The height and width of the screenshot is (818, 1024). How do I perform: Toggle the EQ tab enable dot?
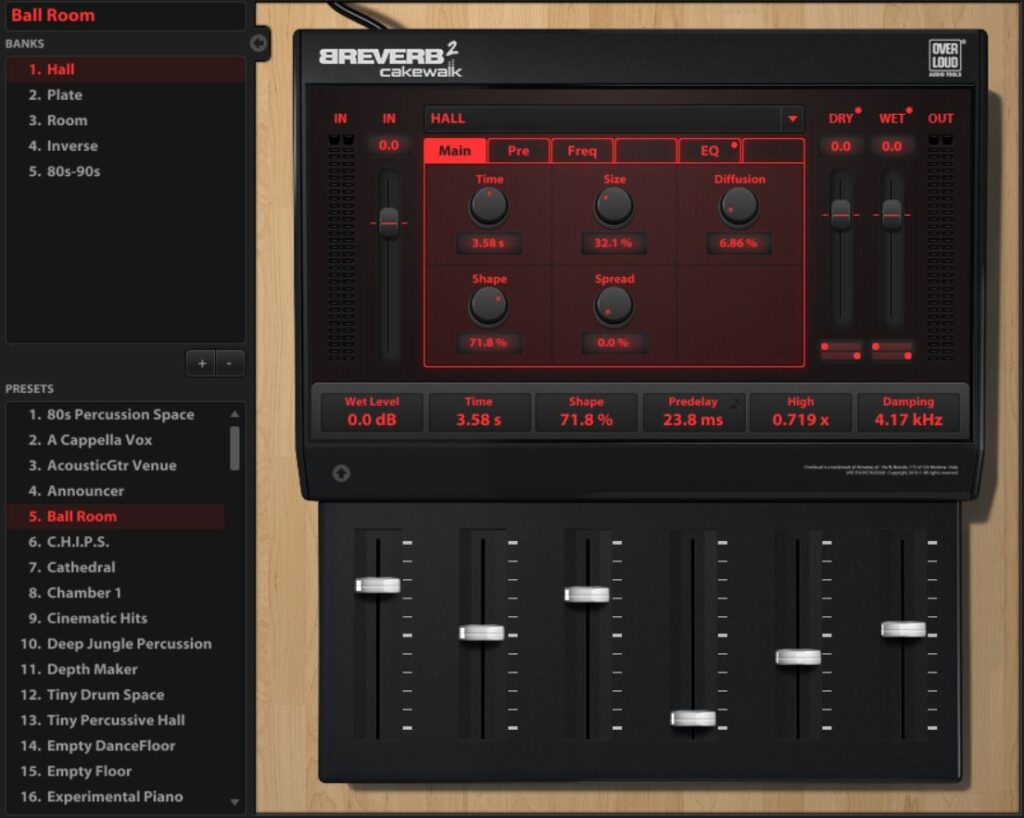[x=734, y=145]
